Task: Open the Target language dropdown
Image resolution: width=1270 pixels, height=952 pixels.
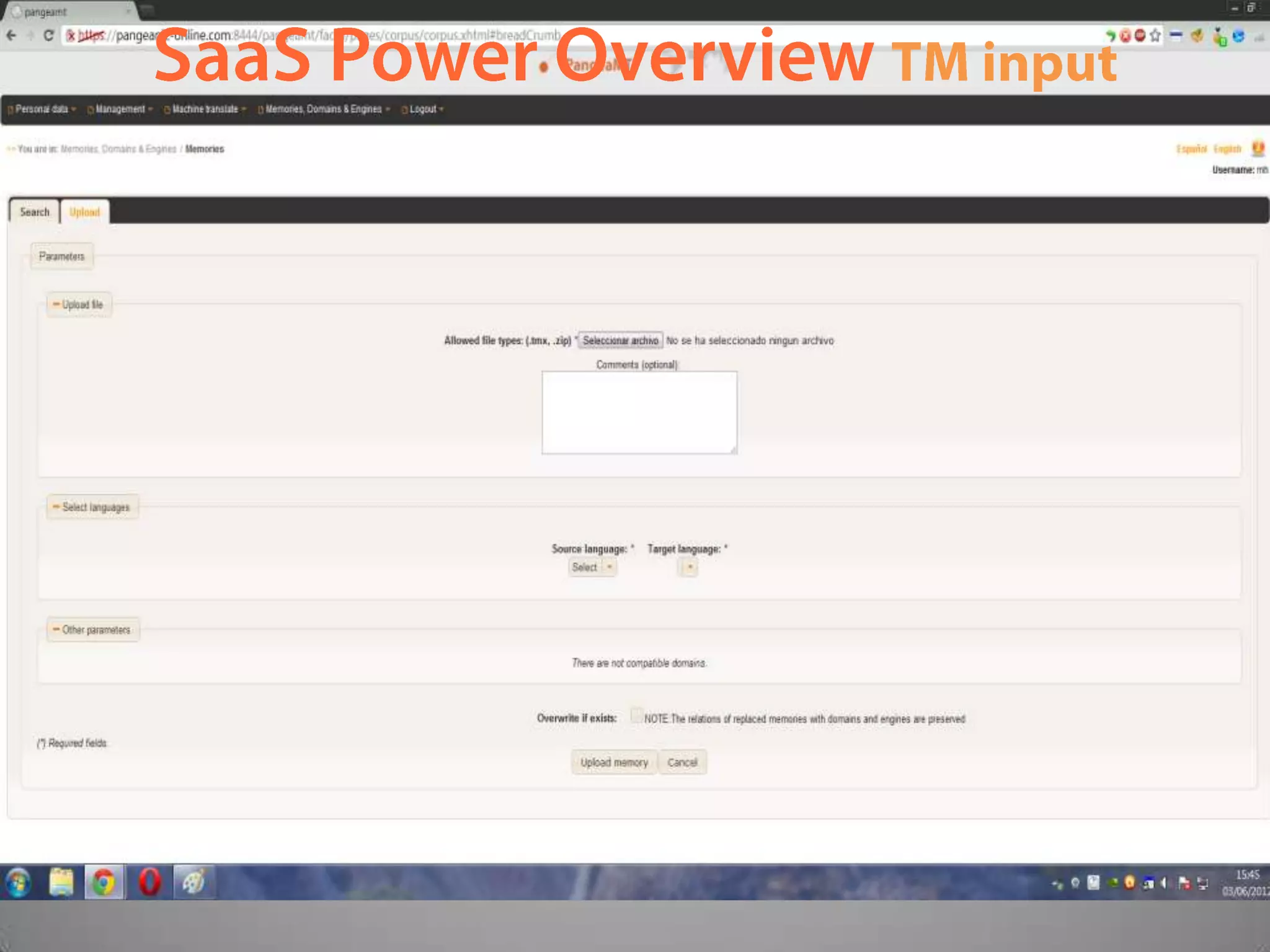Action: pos(688,567)
